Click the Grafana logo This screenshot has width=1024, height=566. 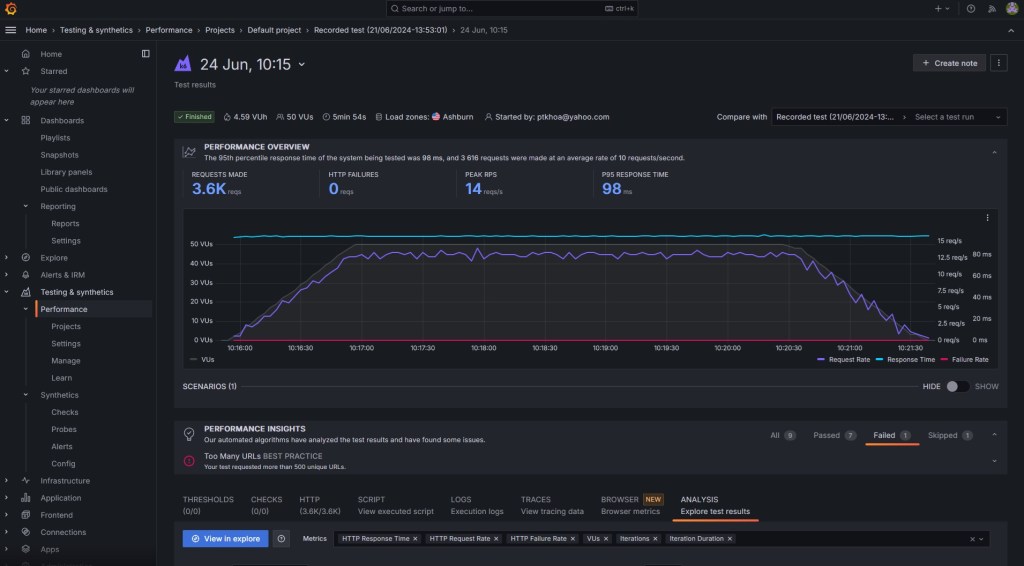pyautogui.click(x=11, y=9)
